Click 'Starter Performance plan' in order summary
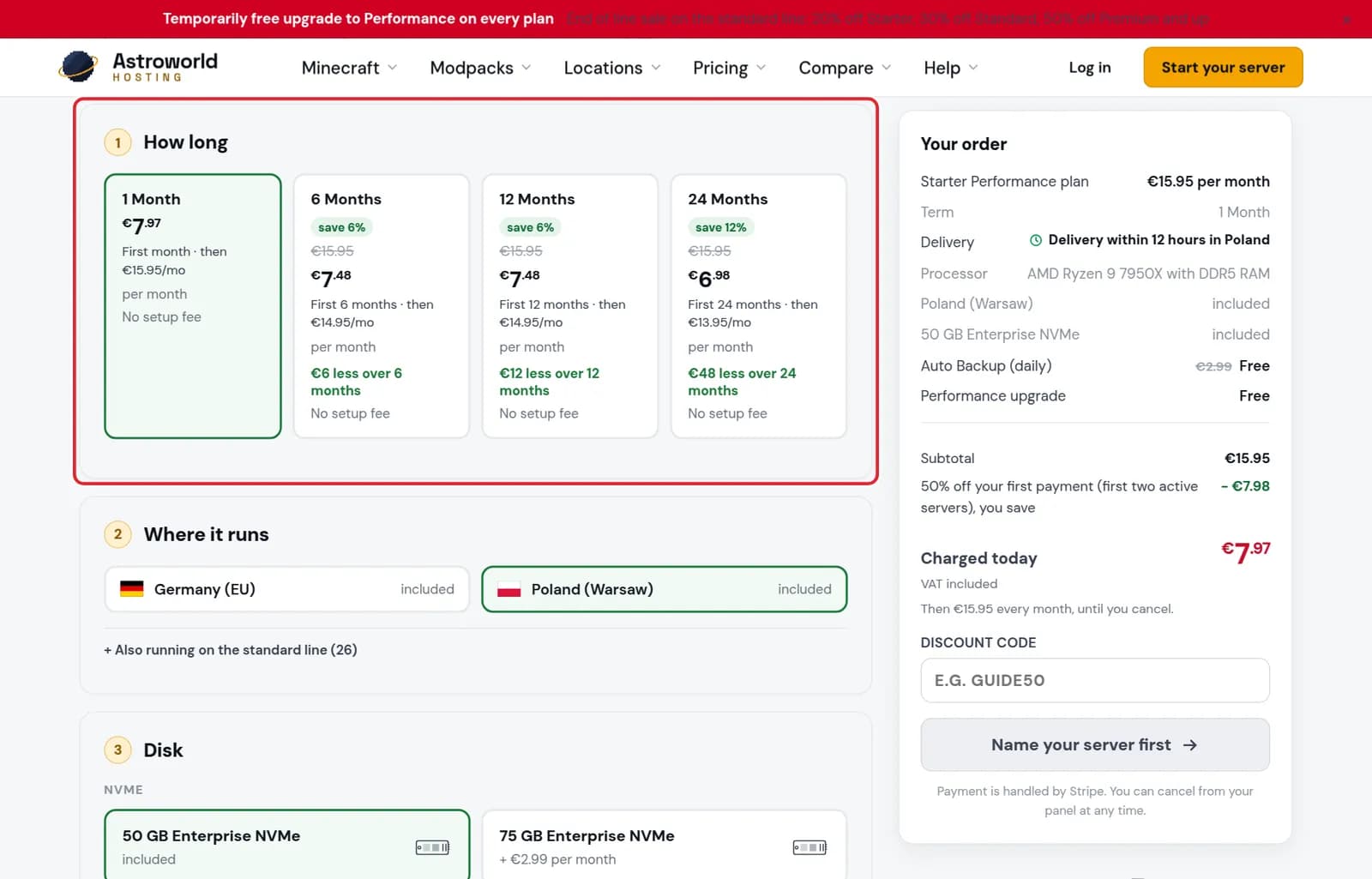The image size is (1372, 879). tap(1004, 182)
